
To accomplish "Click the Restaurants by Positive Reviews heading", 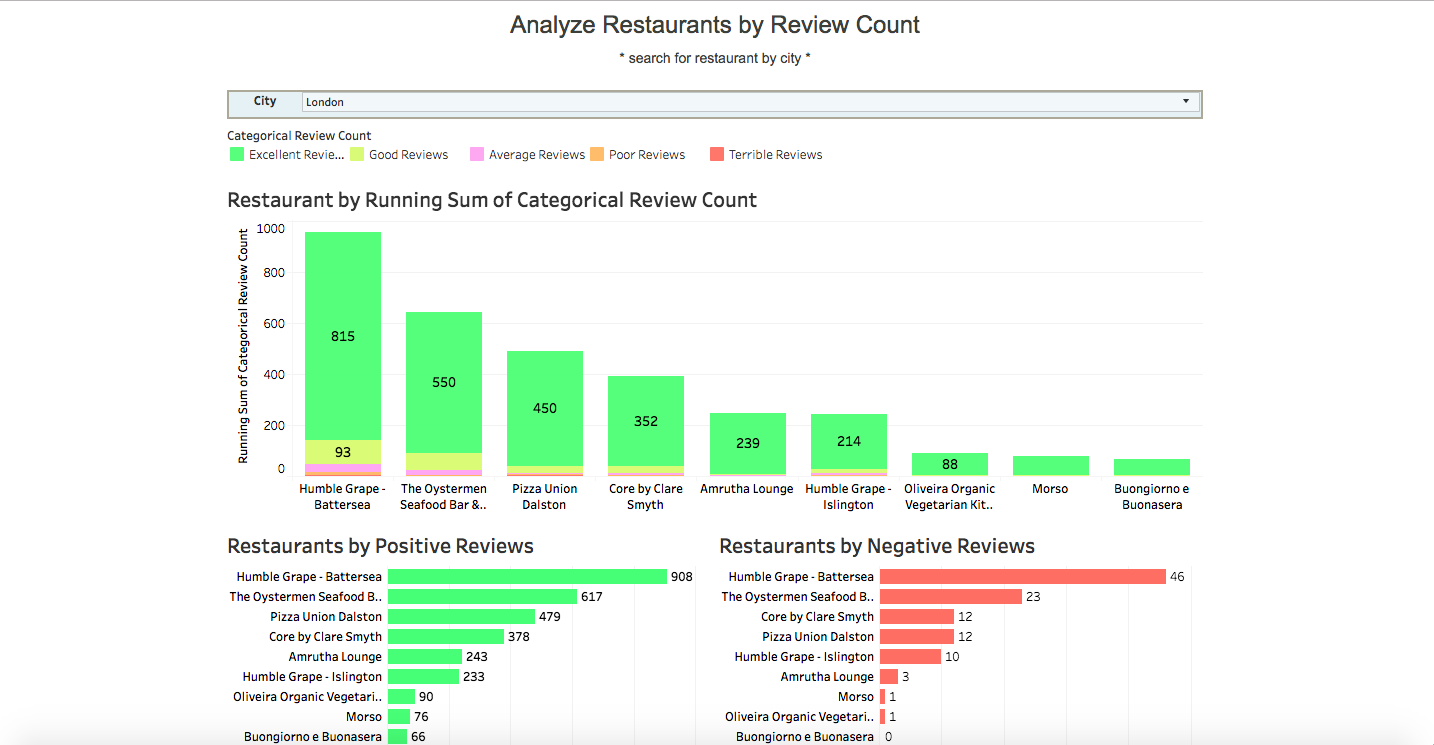I will (381, 546).
